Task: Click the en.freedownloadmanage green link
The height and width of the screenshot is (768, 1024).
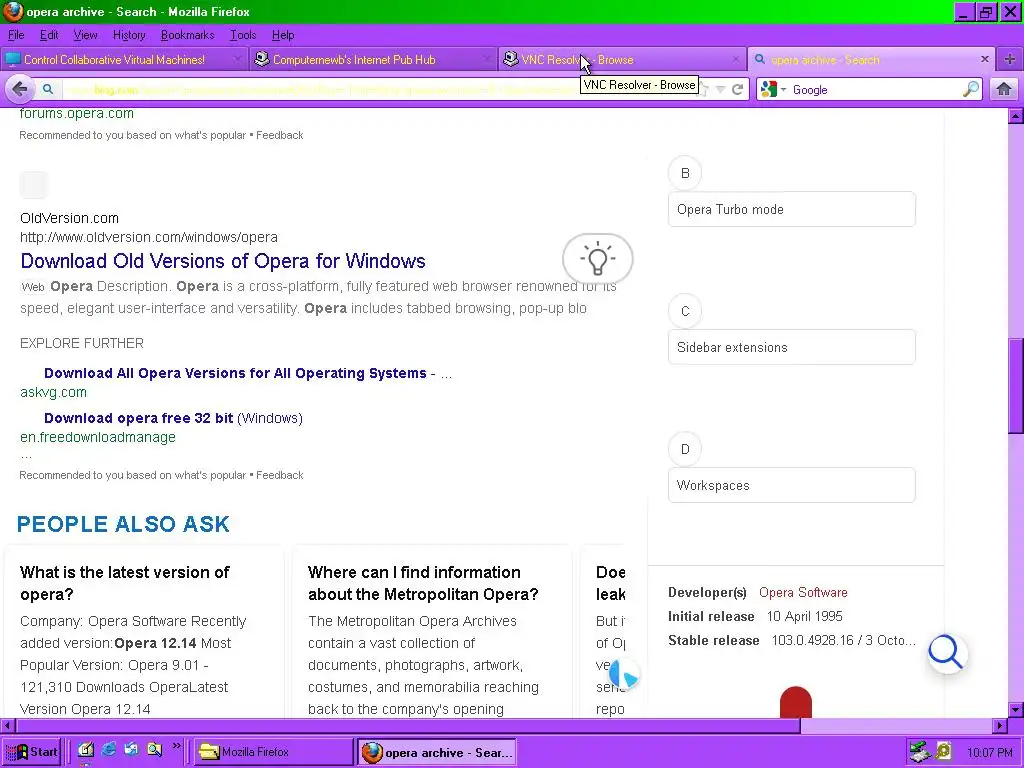Action: [98, 438]
